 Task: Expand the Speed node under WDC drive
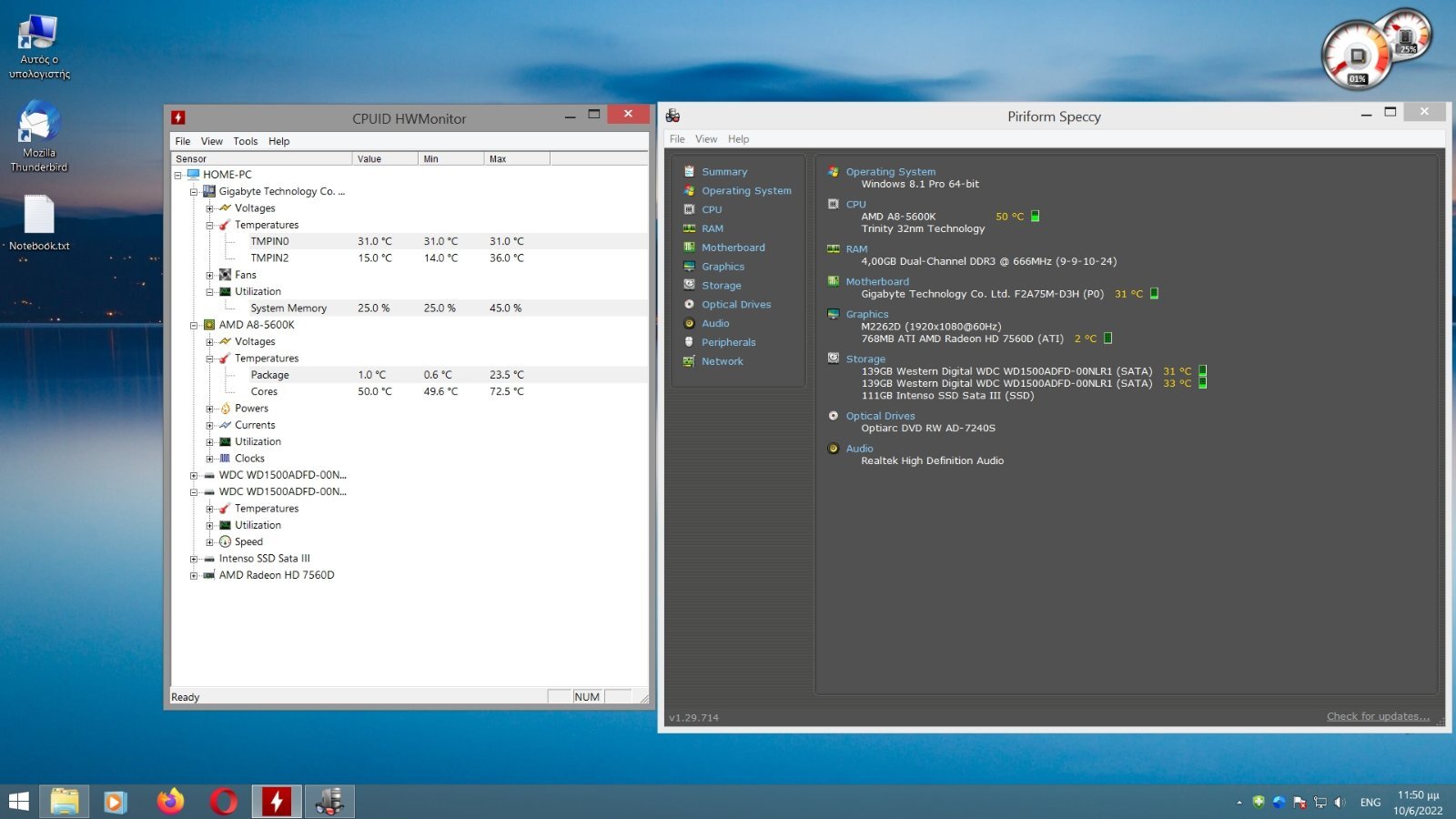pos(210,541)
